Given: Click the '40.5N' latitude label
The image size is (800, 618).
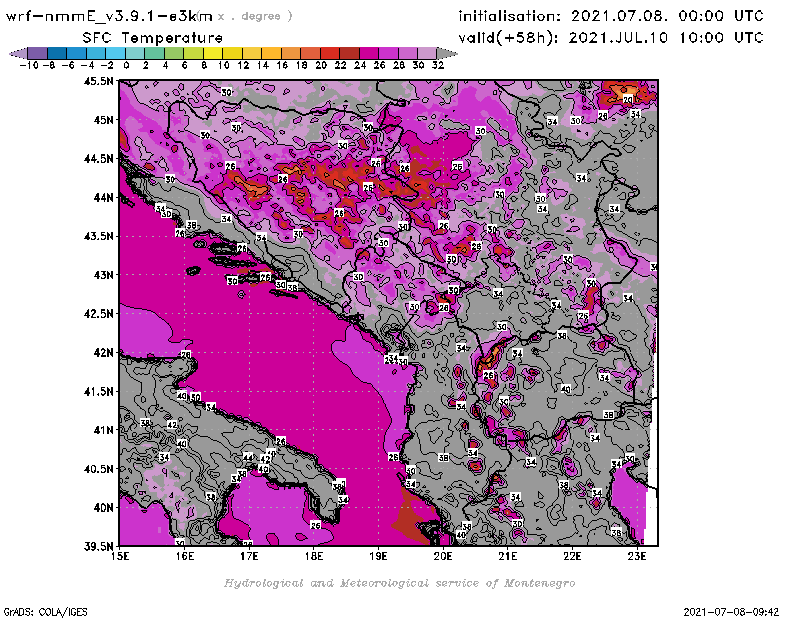Looking at the screenshot, I should [99, 469].
